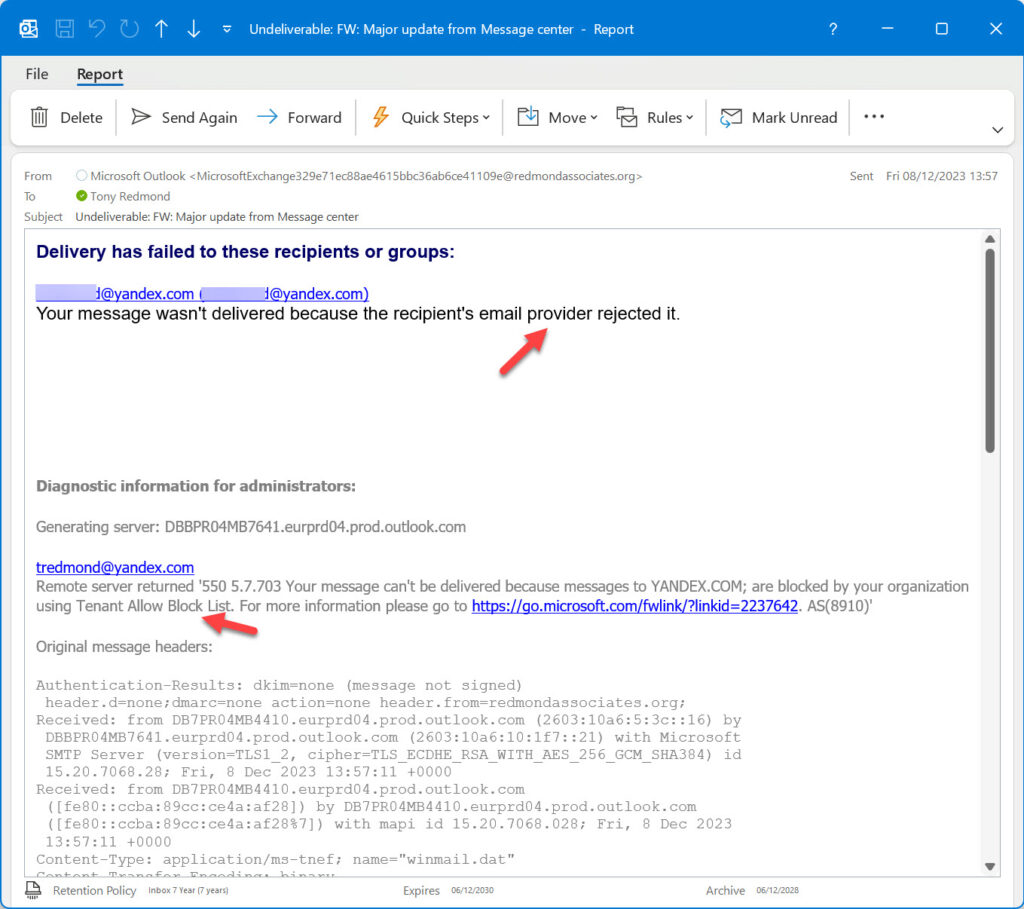
Task: Click the Subject line text
Action: pos(217,216)
